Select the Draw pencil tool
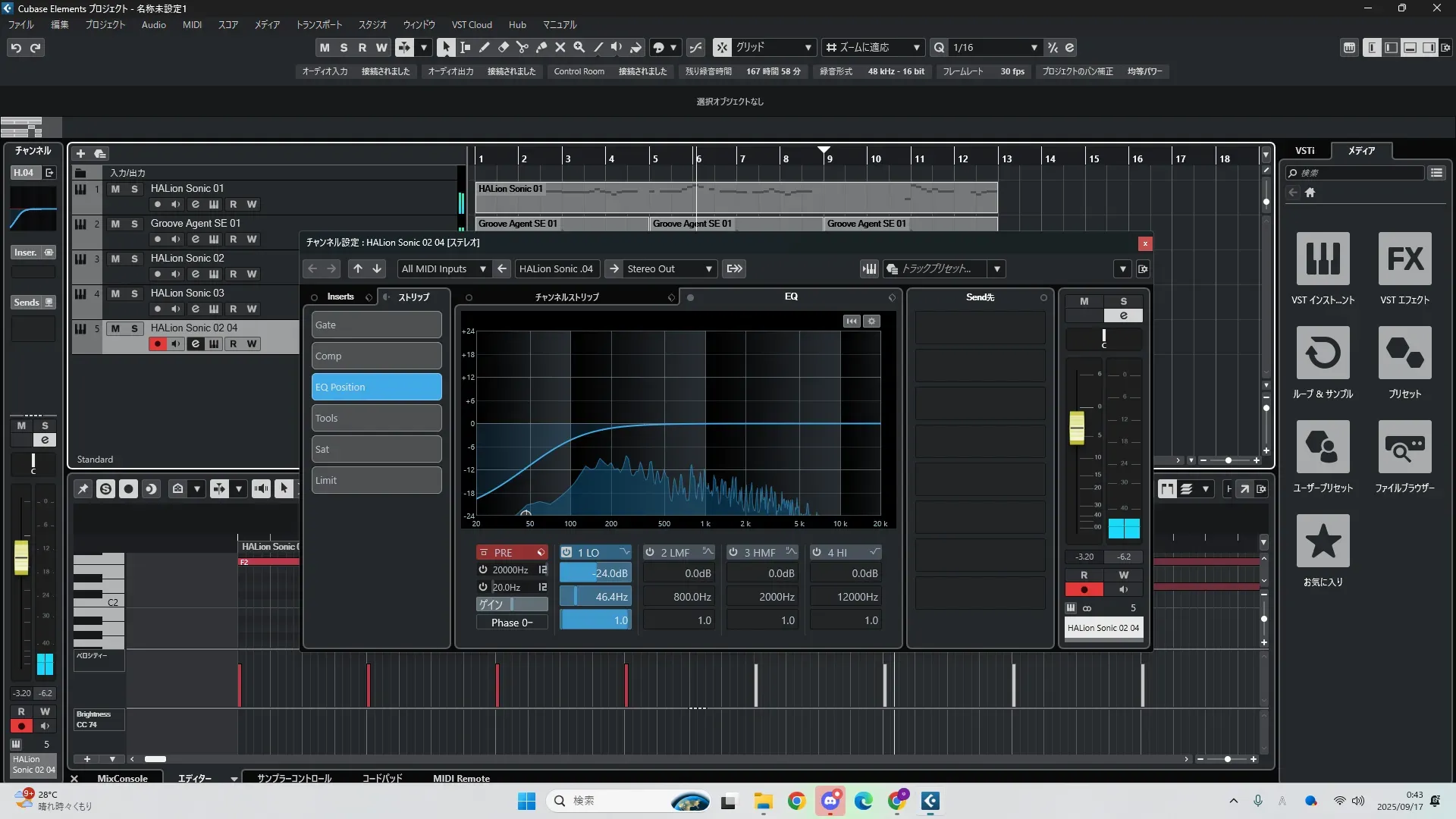 (x=485, y=47)
